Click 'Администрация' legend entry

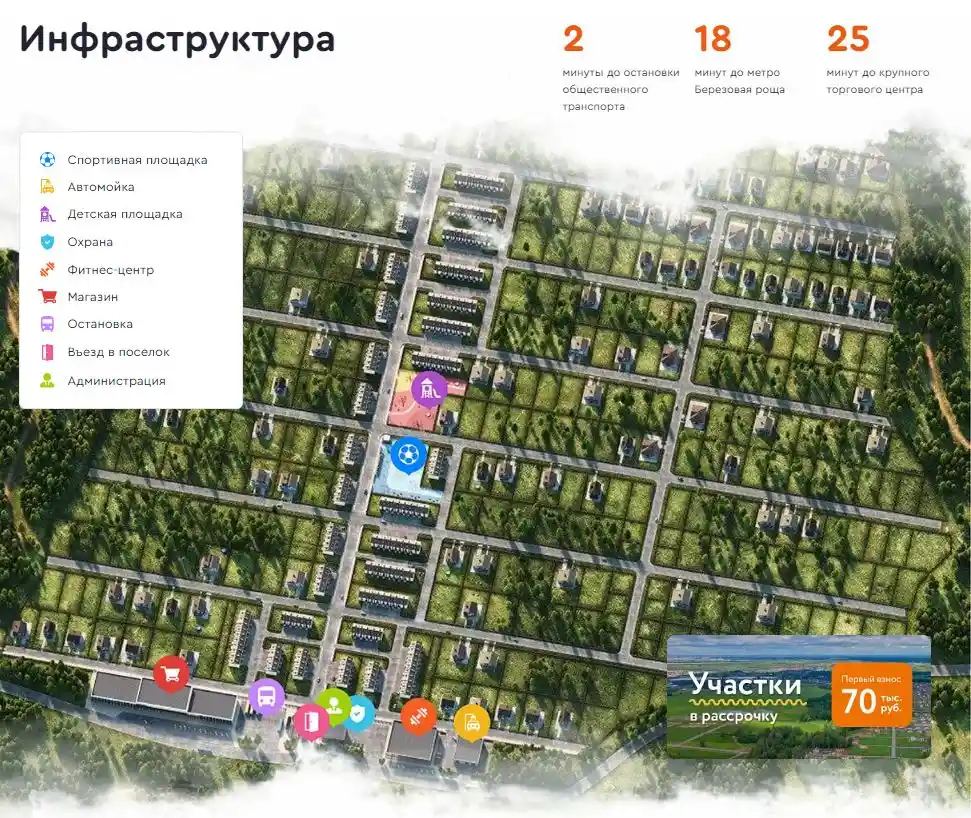point(116,381)
